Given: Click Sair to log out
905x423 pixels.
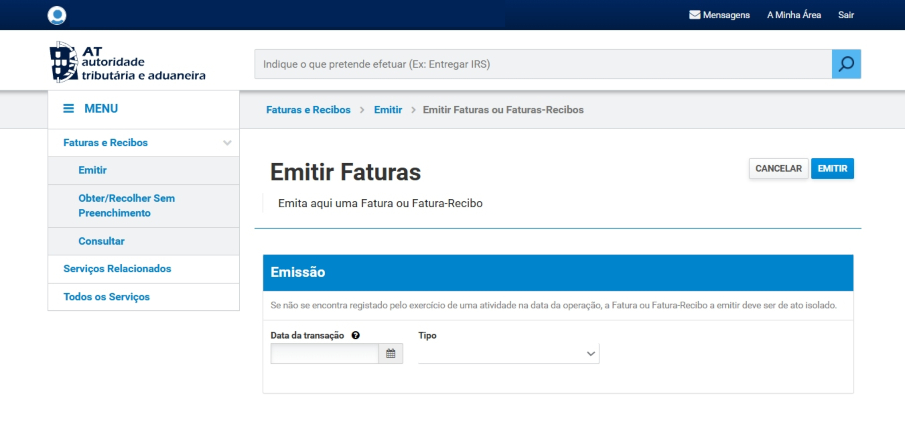Looking at the screenshot, I should point(846,15).
